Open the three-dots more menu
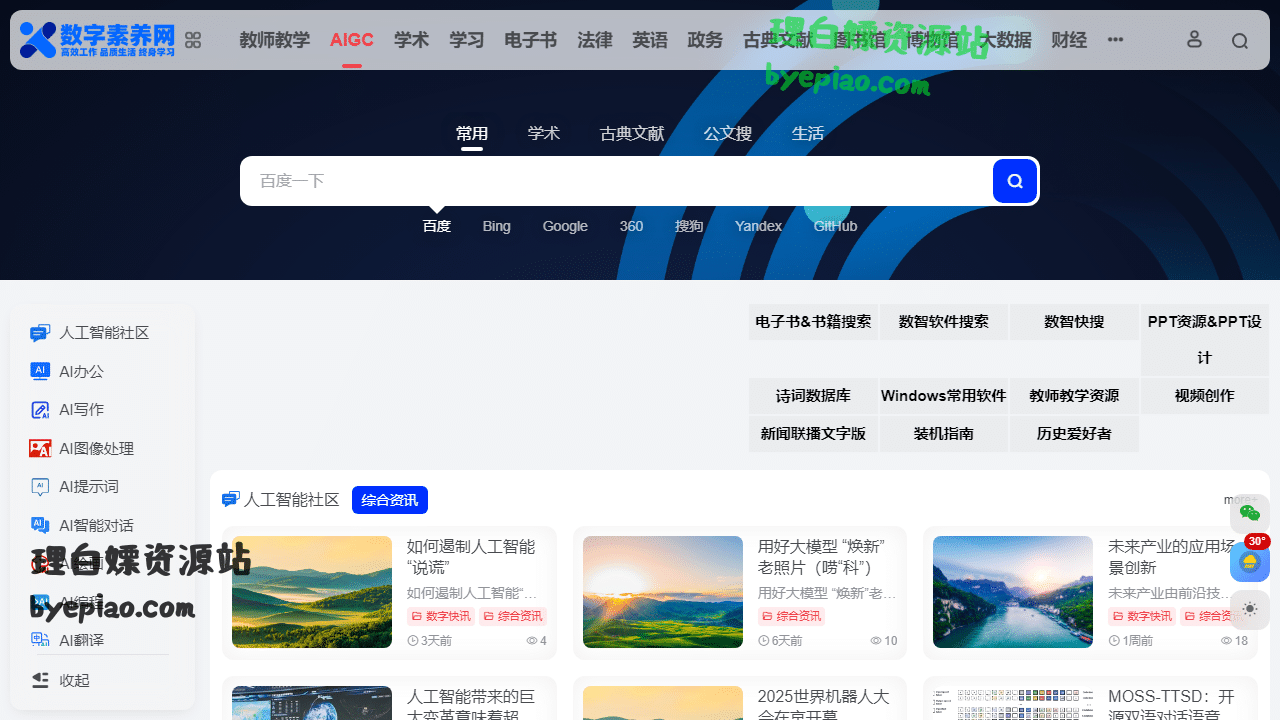Image resolution: width=1280 pixels, height=720 pixels. click(x=1116, y=40)
